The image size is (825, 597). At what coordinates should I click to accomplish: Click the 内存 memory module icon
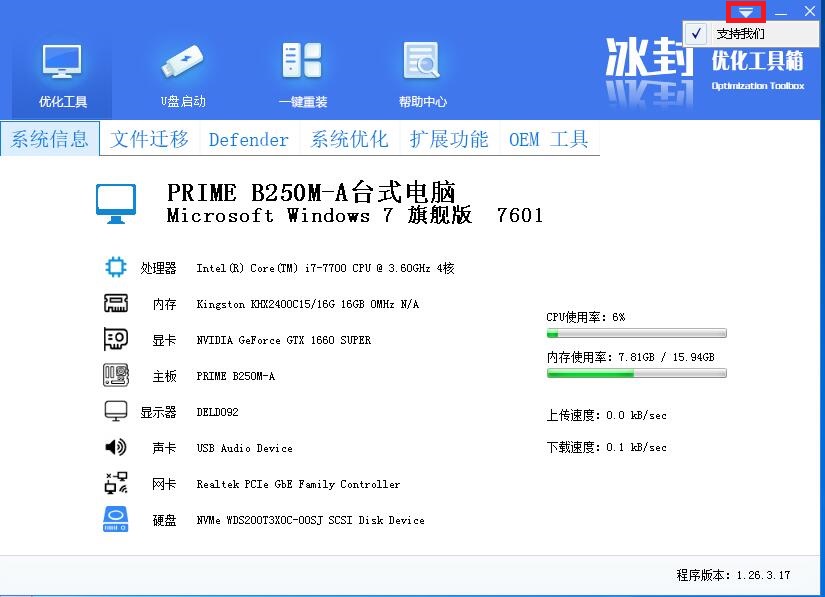(x=116, y=303)
